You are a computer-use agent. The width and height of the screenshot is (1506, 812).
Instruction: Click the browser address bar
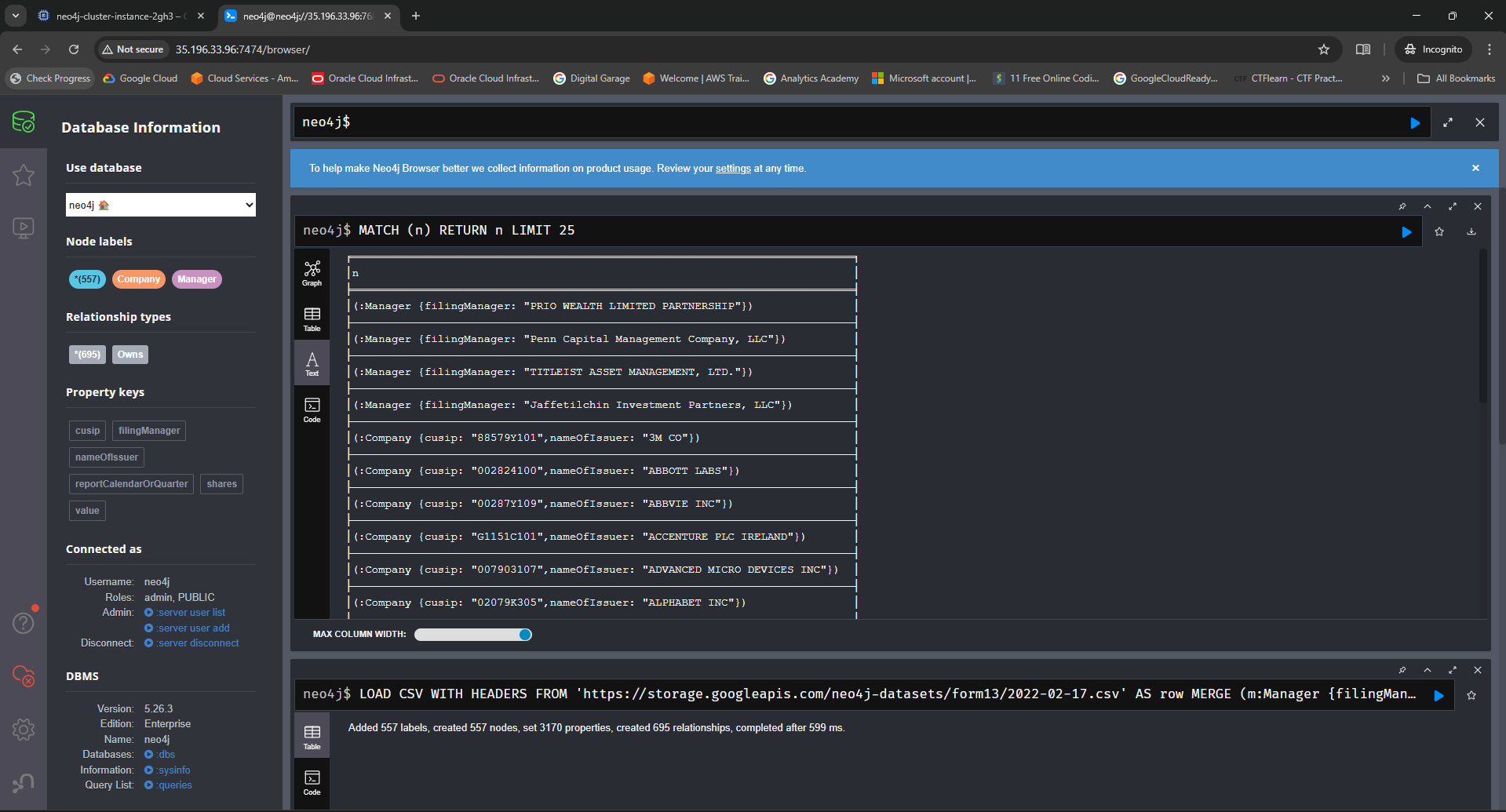click(x=706, y=49)
